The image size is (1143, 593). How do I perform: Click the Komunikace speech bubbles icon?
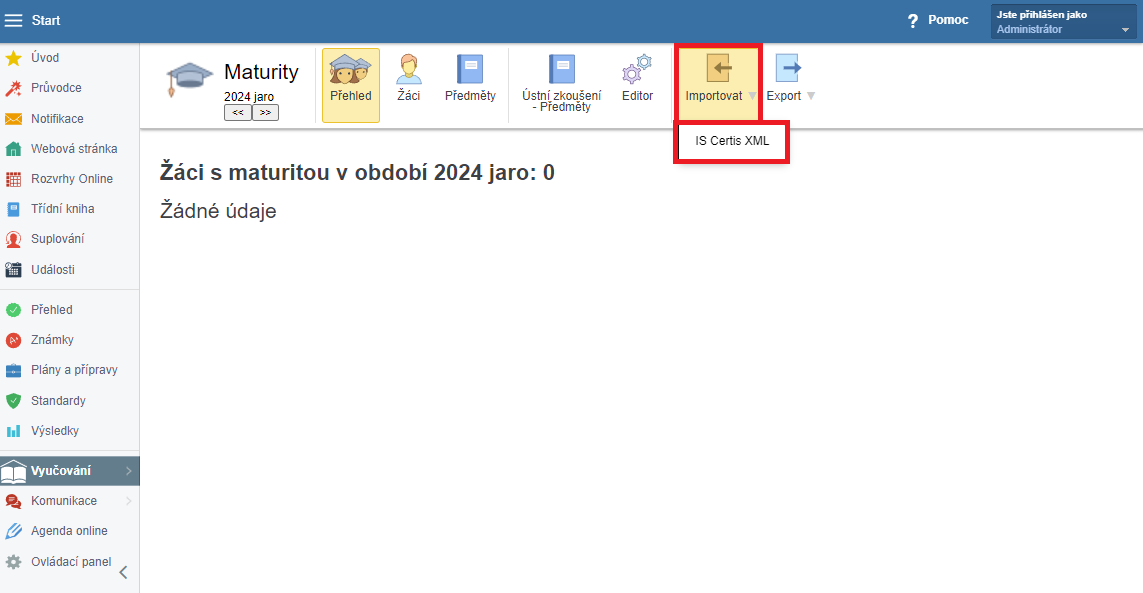click(x=13, y=501)
